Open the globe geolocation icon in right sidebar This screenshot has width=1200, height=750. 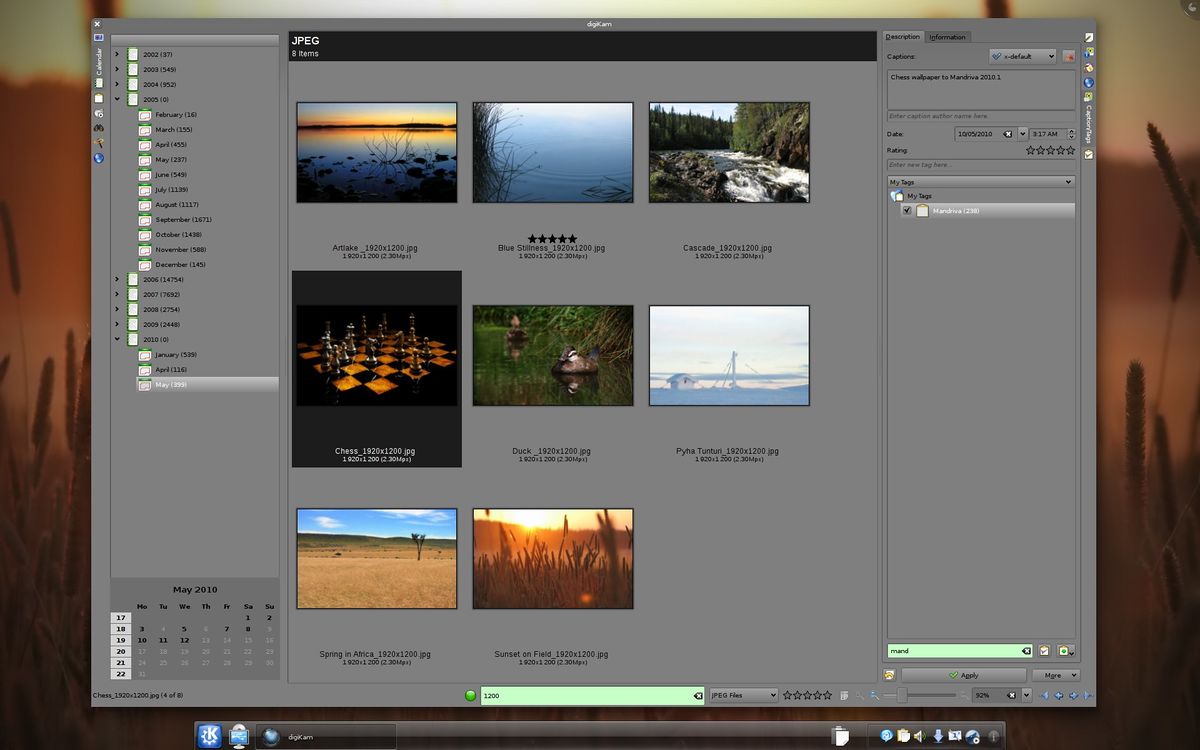pos(1089,83)
